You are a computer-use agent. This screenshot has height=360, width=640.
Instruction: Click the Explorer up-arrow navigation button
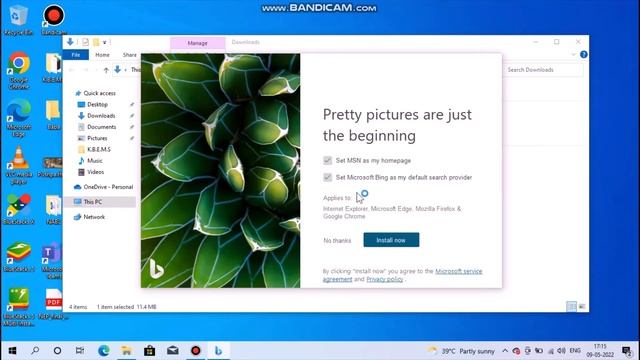click(106, 70)
